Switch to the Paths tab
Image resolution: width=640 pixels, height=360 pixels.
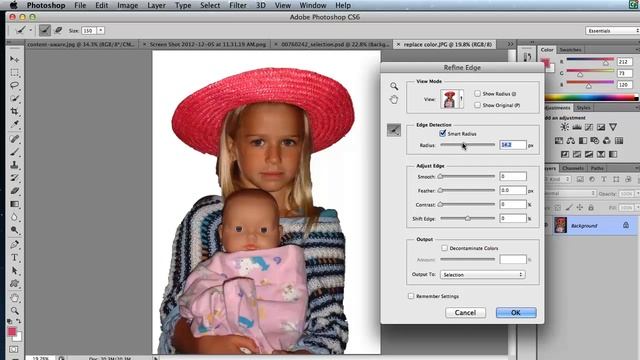pos(597,168)
